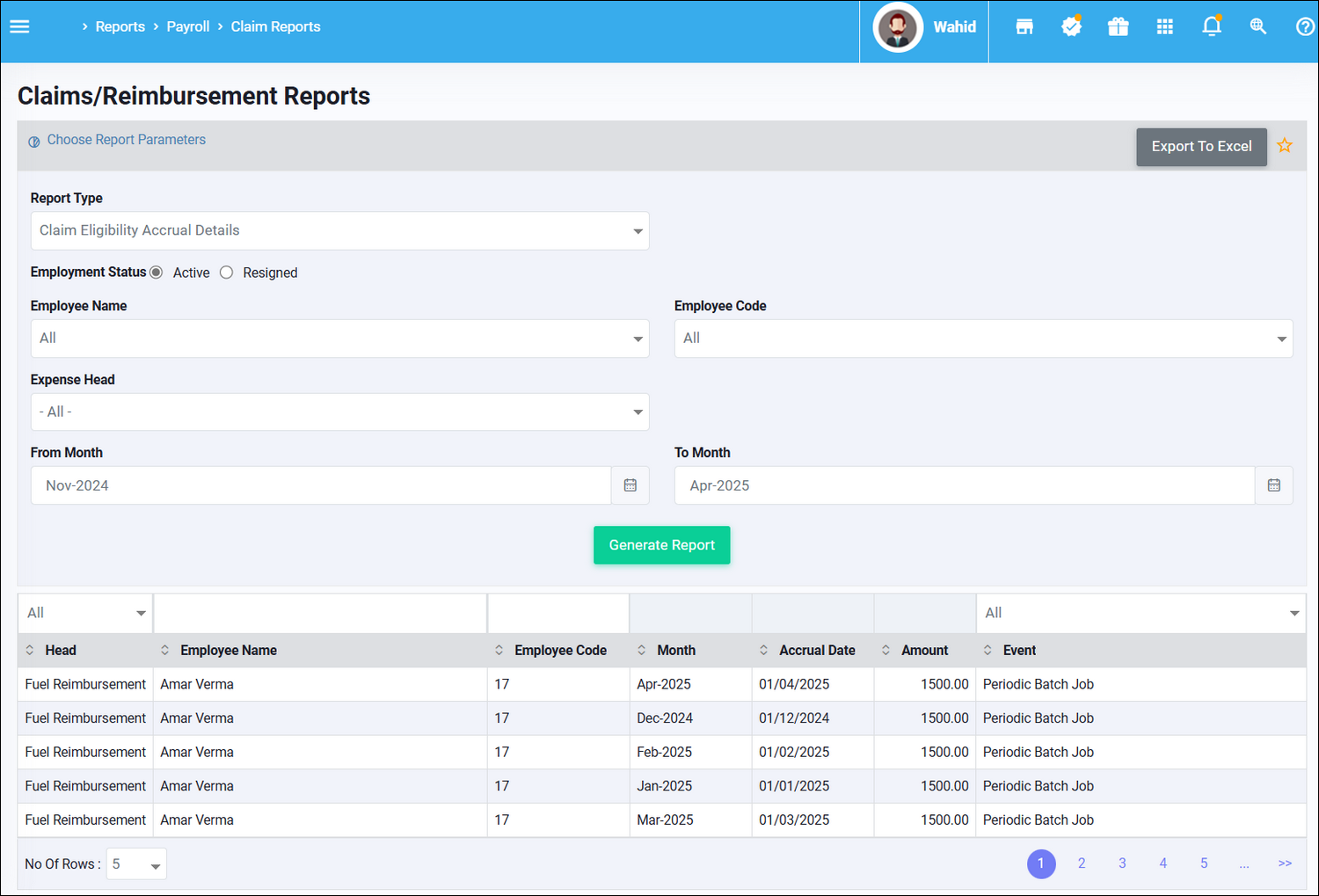Show more page numbers via ellipsis

pyautogui.click(x=1244, y=865)
